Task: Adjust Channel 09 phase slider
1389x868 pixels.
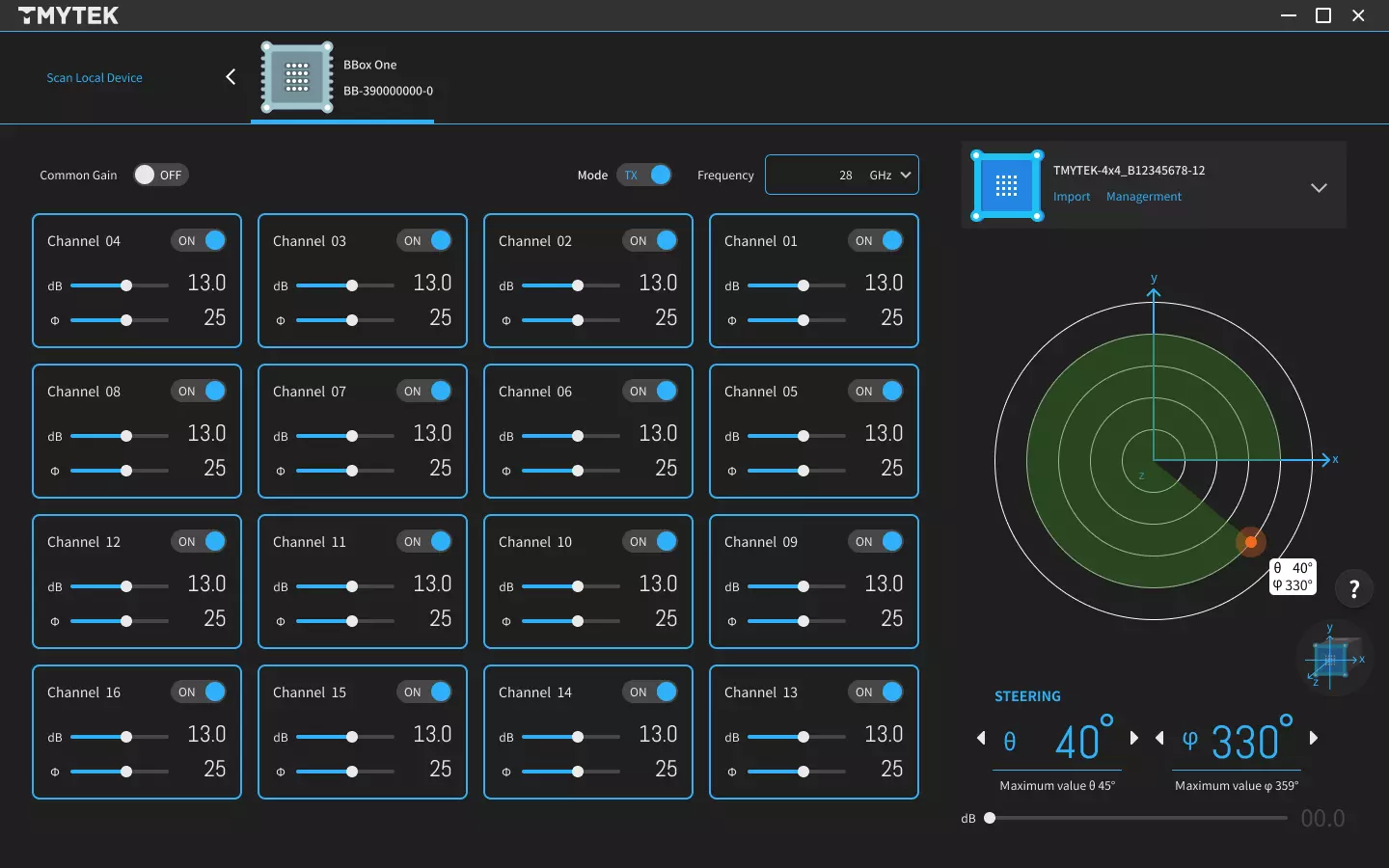Action: pyautogui.click(x=797, y=621)
